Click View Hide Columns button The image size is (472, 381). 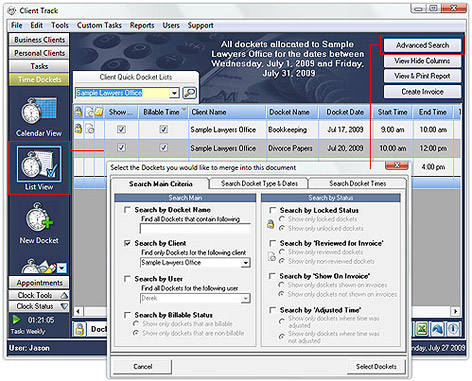tap(422, 61)
